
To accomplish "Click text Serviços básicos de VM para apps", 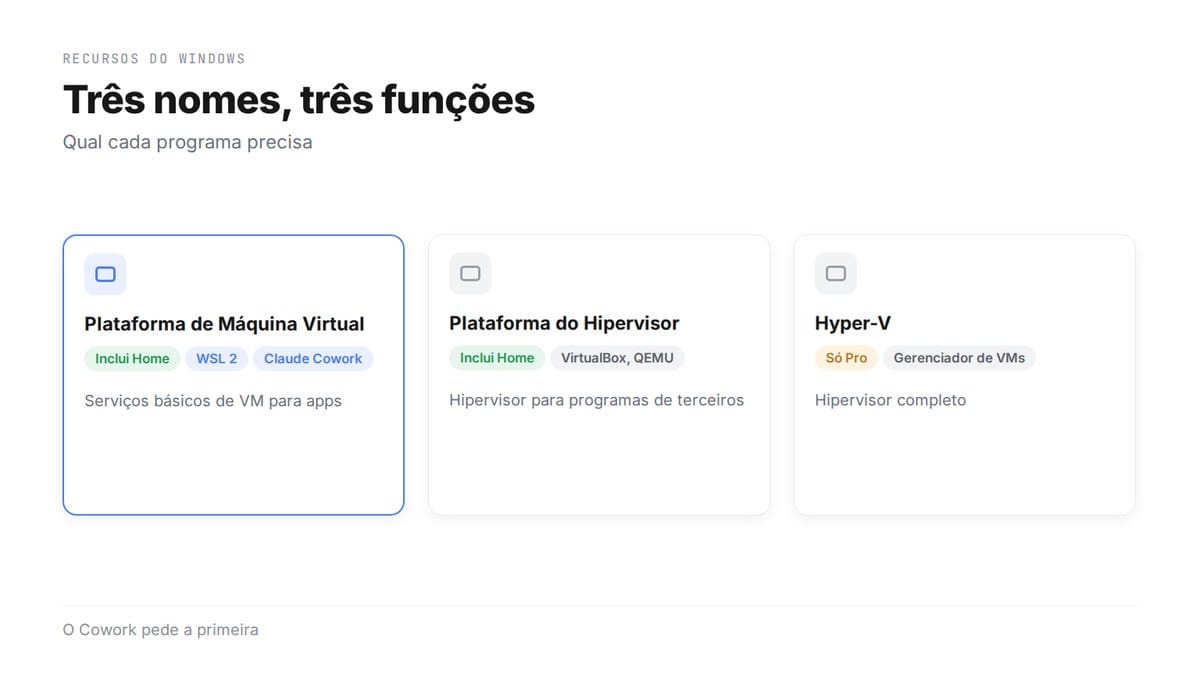I will [213, 401].
